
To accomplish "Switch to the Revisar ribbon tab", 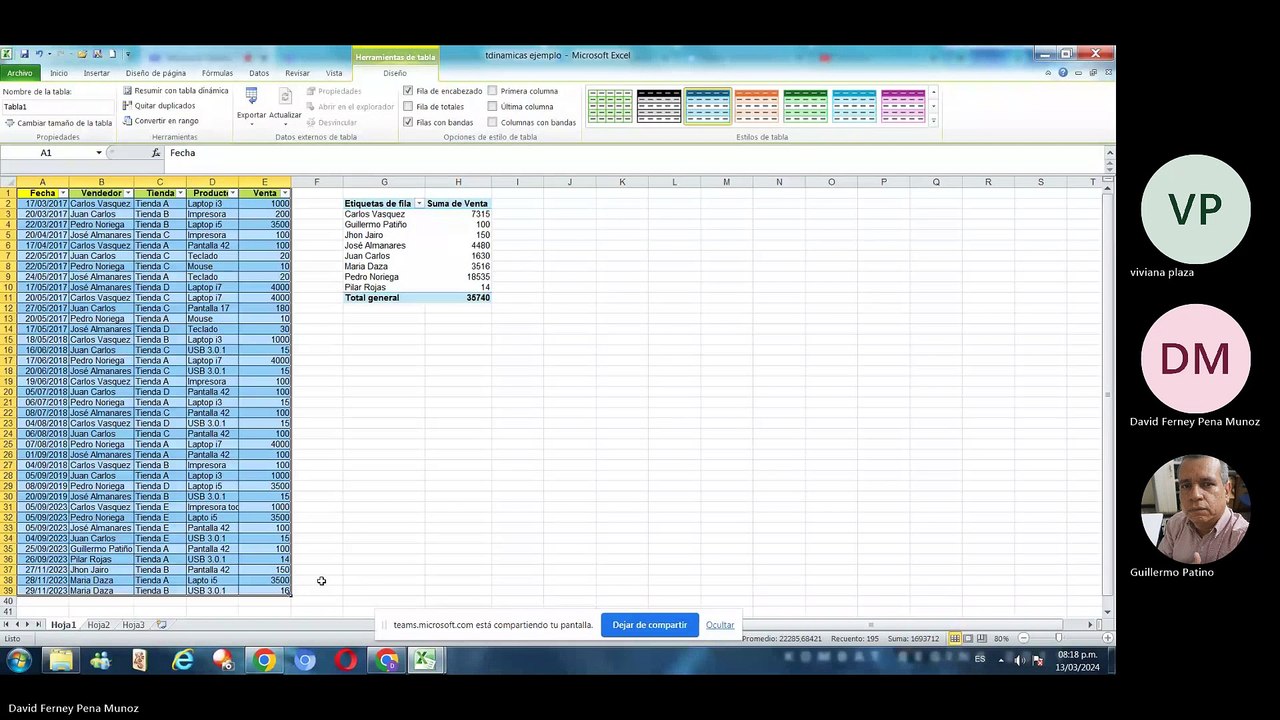I will (x=297, y=73).
